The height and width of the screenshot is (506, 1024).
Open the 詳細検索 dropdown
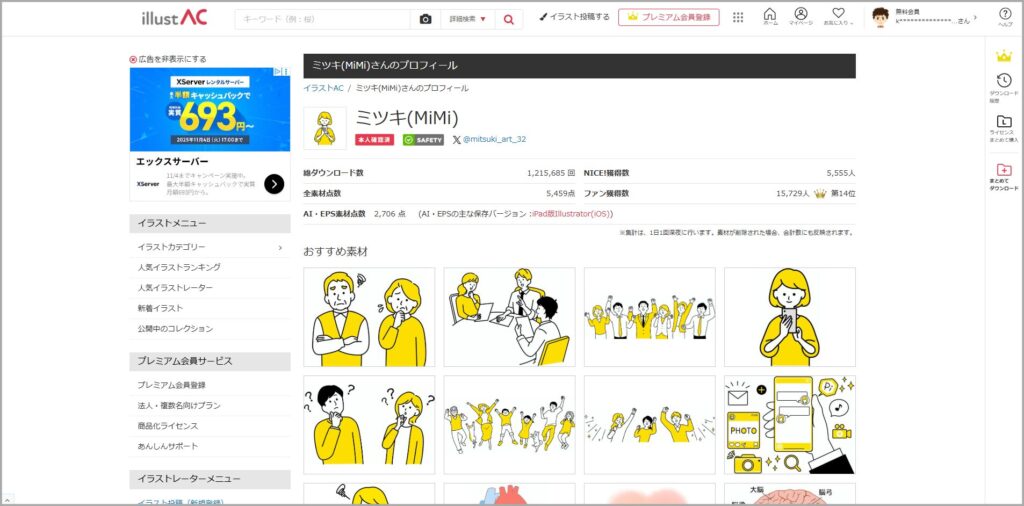pos(468,19)
